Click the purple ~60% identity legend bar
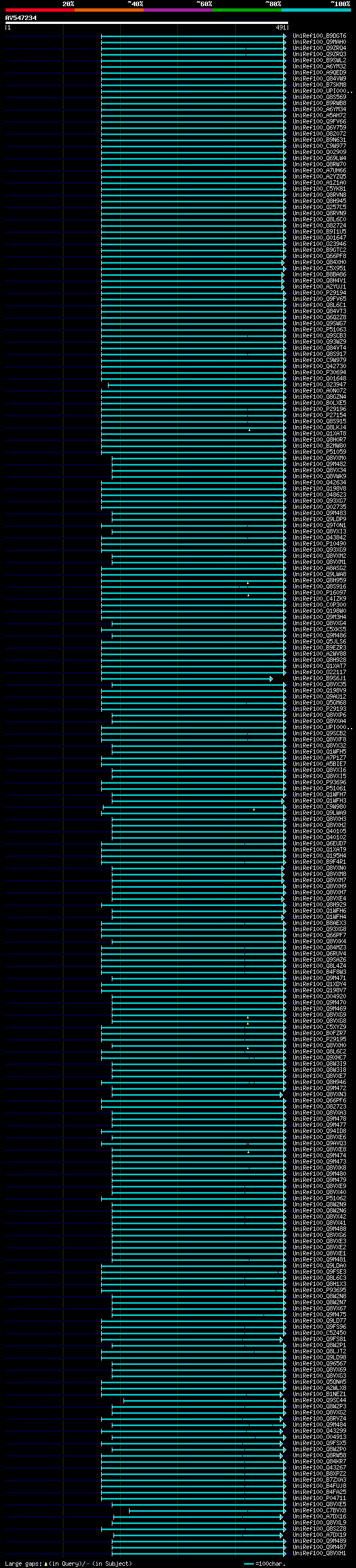The width and height of the screenshot is (356, 1568). click(177, 10)
